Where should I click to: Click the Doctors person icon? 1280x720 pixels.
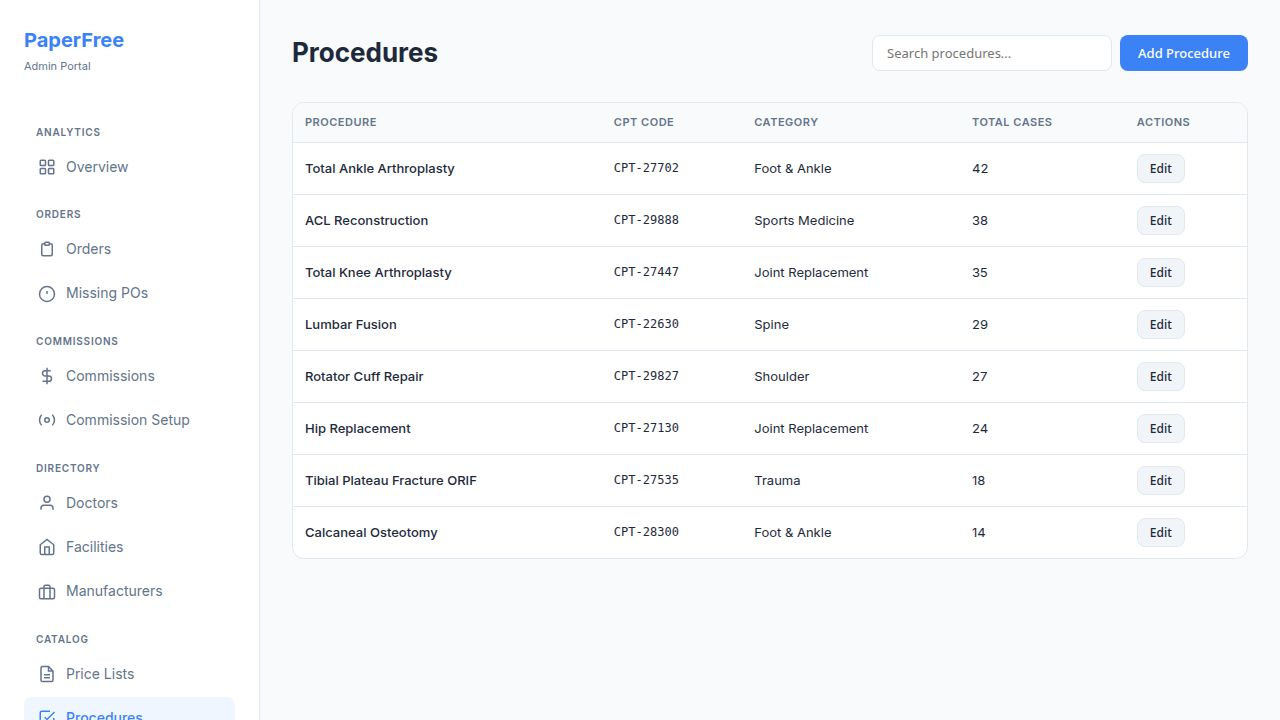click(x=46, y=503)
